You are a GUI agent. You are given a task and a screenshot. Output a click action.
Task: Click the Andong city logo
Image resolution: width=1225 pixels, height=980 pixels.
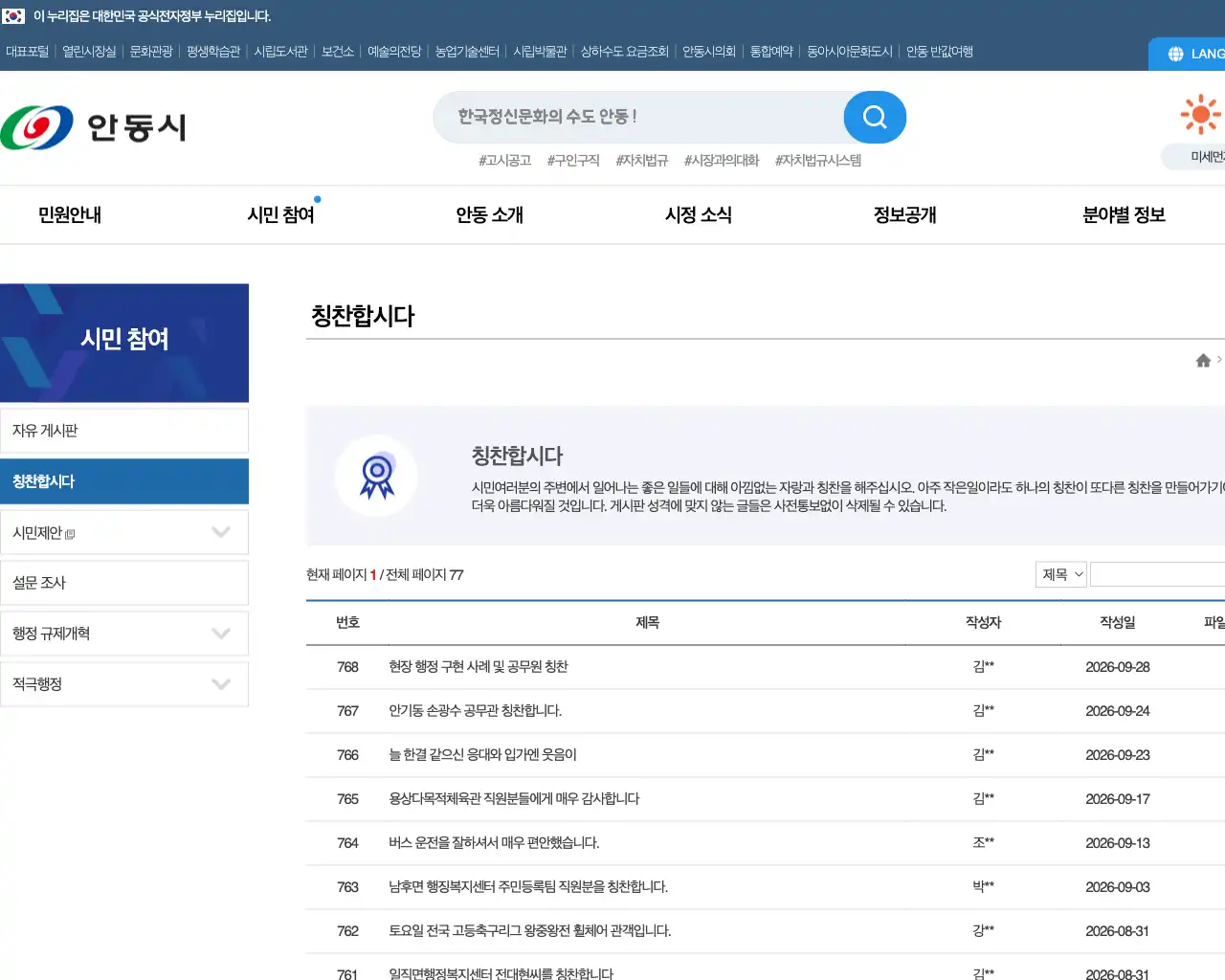click(94, 127)
